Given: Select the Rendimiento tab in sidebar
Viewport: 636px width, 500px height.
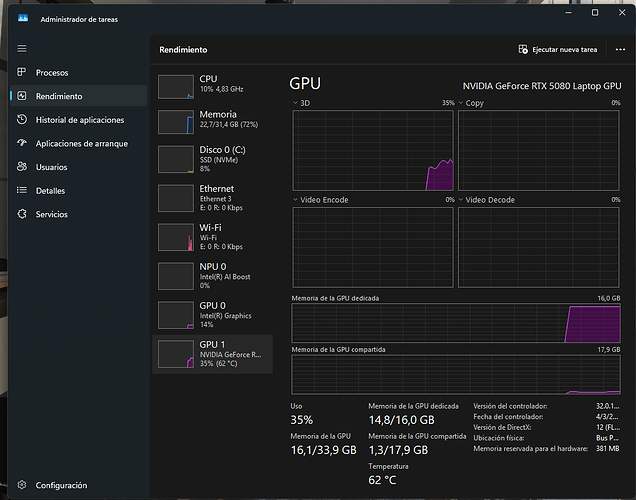Looking at the screenshot, I should pyautogui.click(x=59, y=96).
